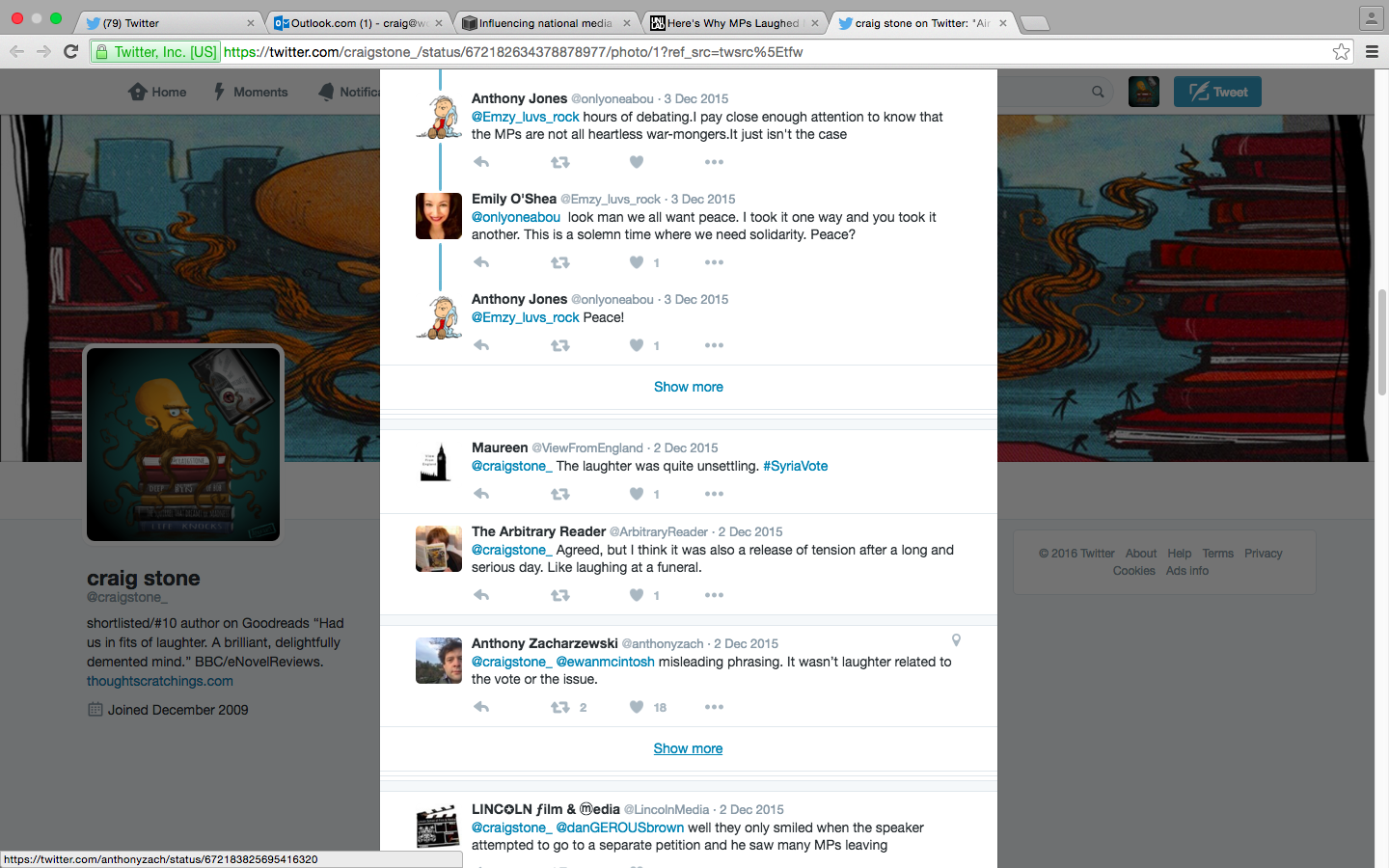Reply to Emily O'Shea's tweet
This screenshot has height=868, width=1389.
pyautogui.click(x=481, y=262)
